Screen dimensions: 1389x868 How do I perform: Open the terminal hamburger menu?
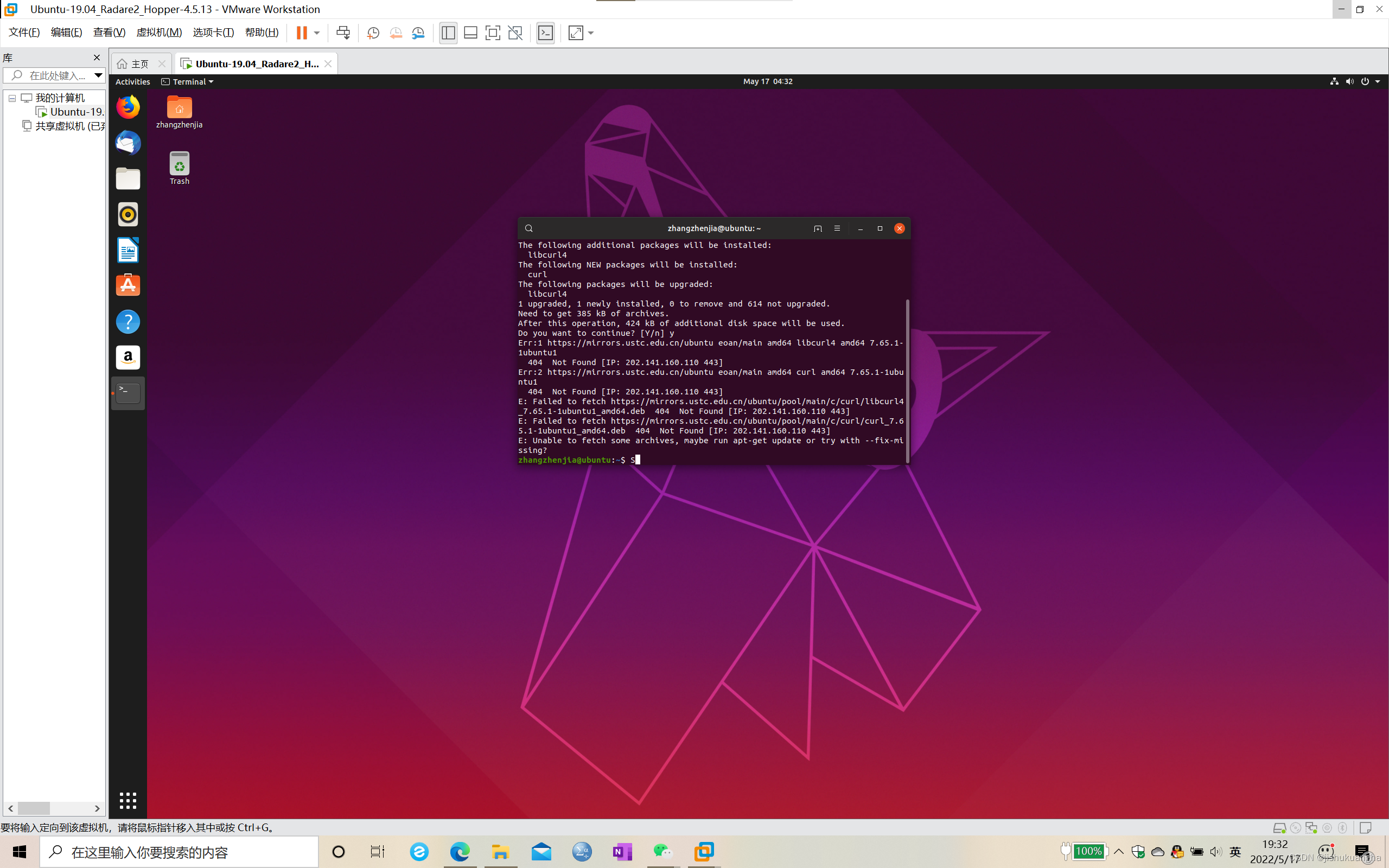[837, 228]
